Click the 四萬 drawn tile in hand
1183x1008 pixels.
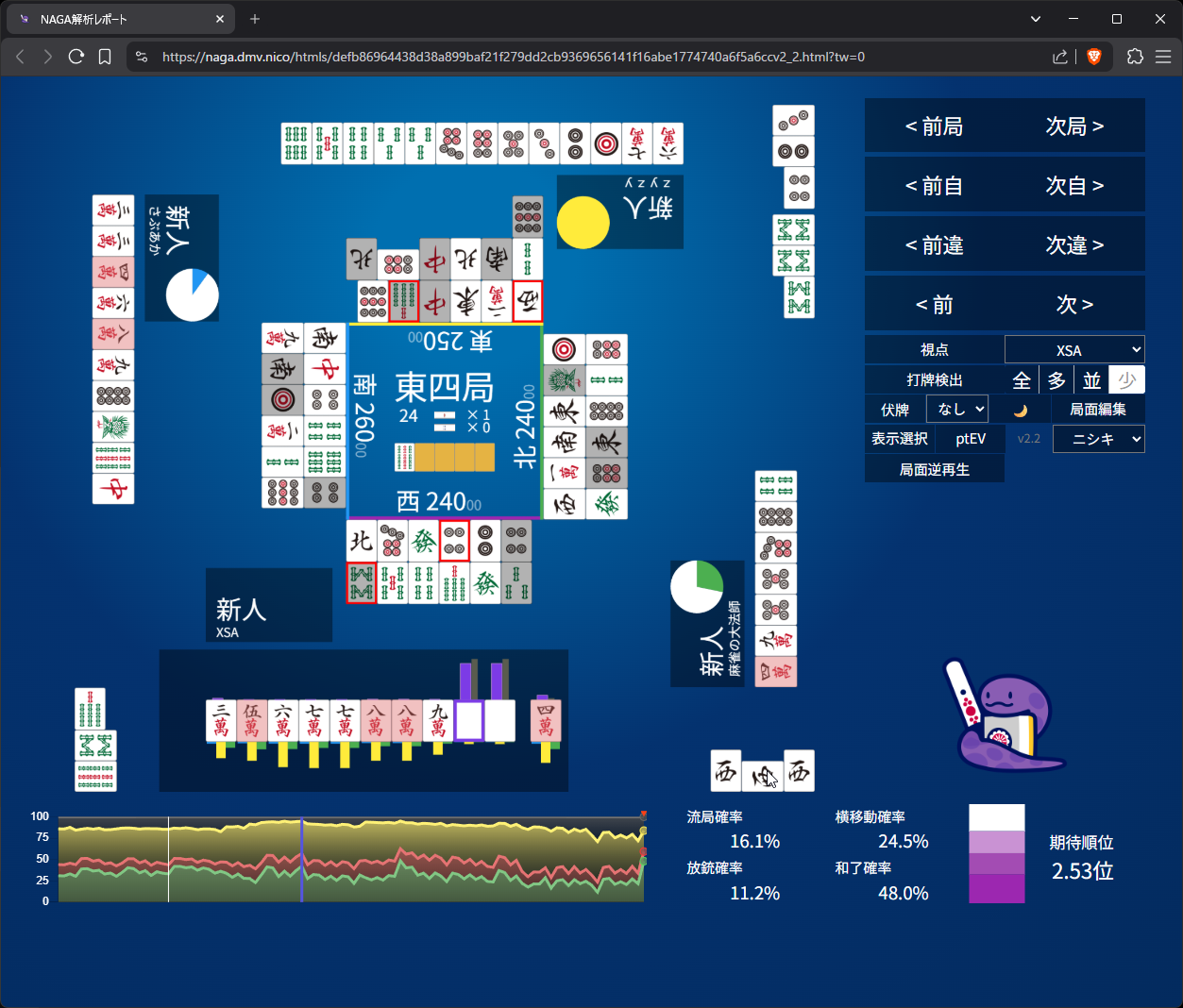point(546,721)
